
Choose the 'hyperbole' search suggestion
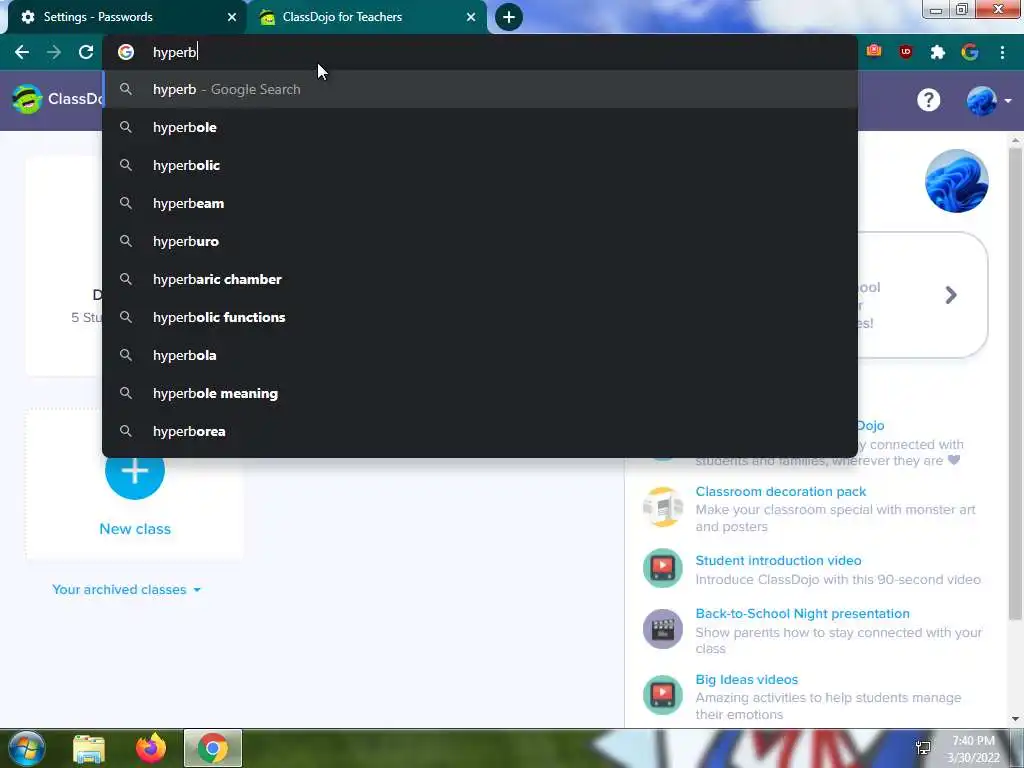(480, 127)
